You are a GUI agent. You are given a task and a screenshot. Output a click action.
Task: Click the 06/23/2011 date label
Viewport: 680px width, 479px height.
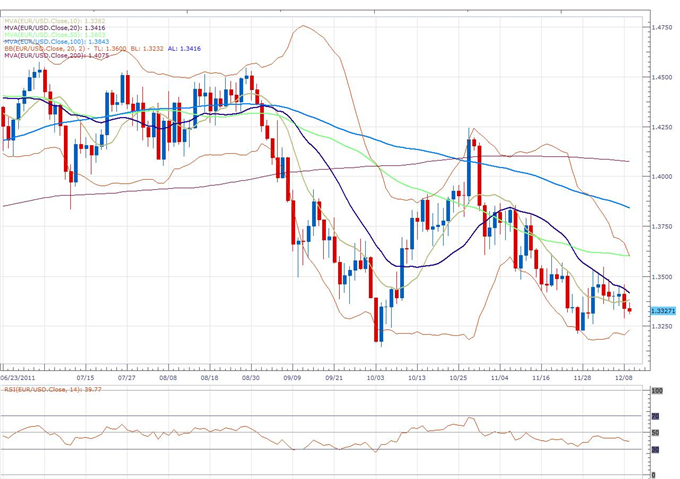17,378
